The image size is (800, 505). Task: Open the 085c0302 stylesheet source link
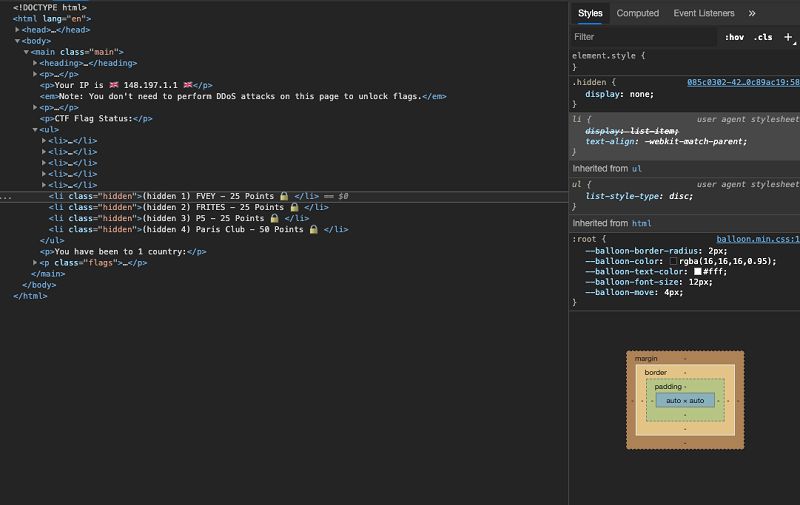coord(742,82)
